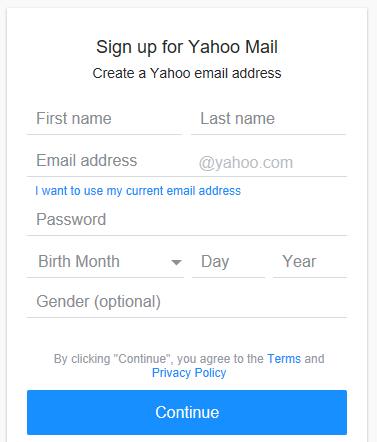Click the 'Sign up for Yahoo Mail' heading

(x=187, y=47)
